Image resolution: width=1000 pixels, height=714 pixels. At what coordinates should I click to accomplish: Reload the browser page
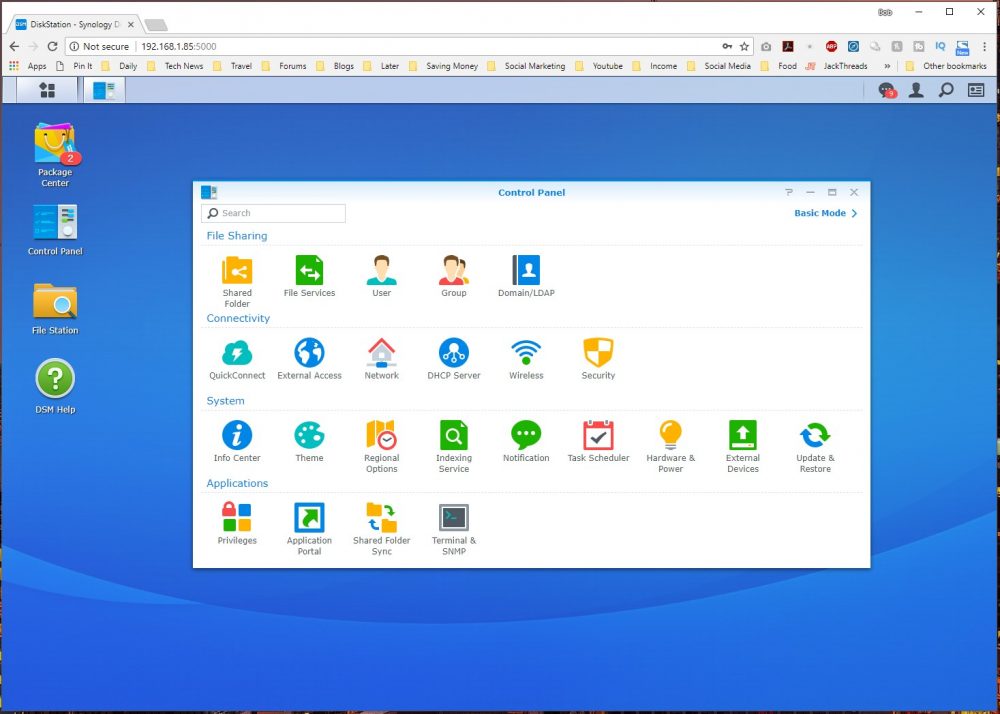pos(52,47)
